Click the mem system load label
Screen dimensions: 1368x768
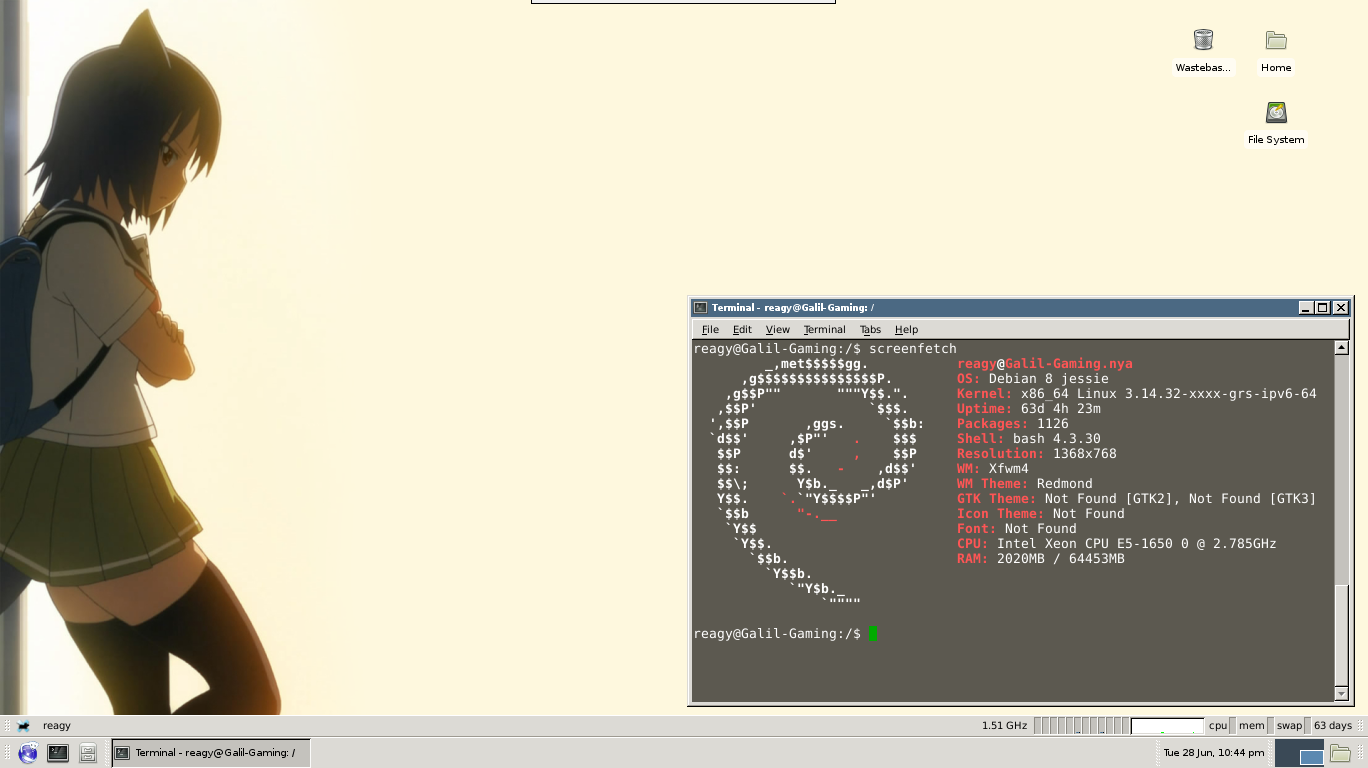click(1251, 726)
